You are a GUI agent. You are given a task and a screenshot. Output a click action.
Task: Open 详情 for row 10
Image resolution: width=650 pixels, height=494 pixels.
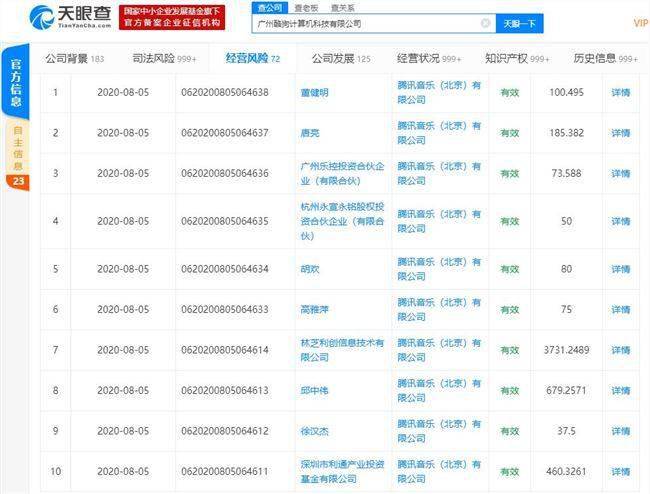click(x=621, y=472)
